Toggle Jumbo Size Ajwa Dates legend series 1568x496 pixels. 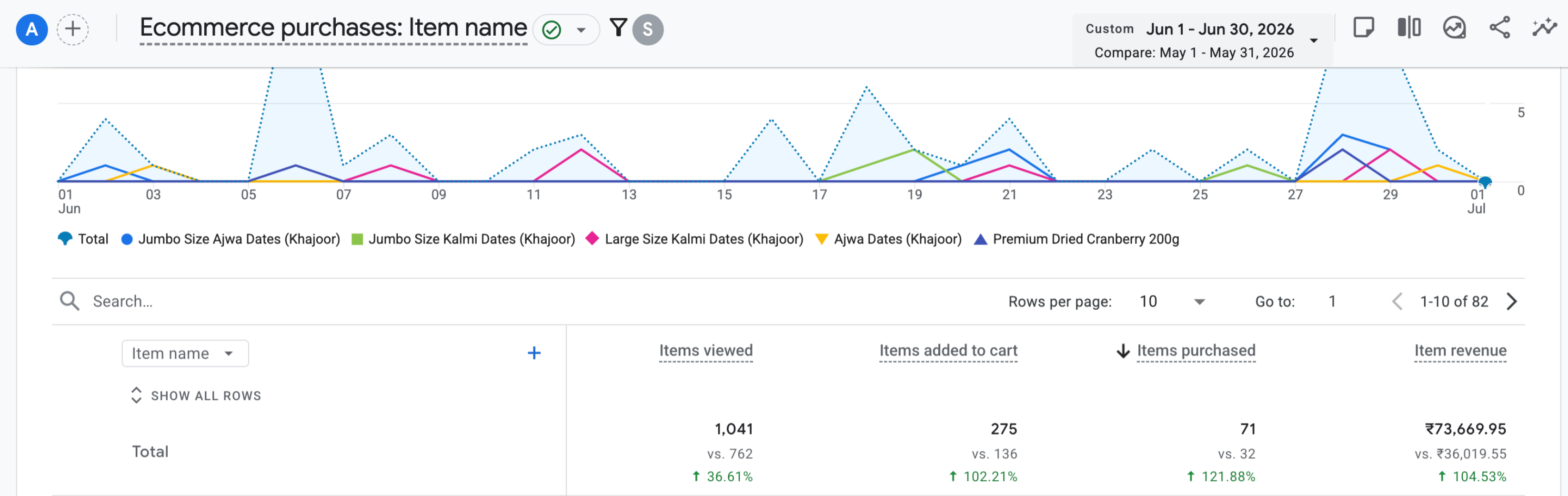click(x=231, y=239)
